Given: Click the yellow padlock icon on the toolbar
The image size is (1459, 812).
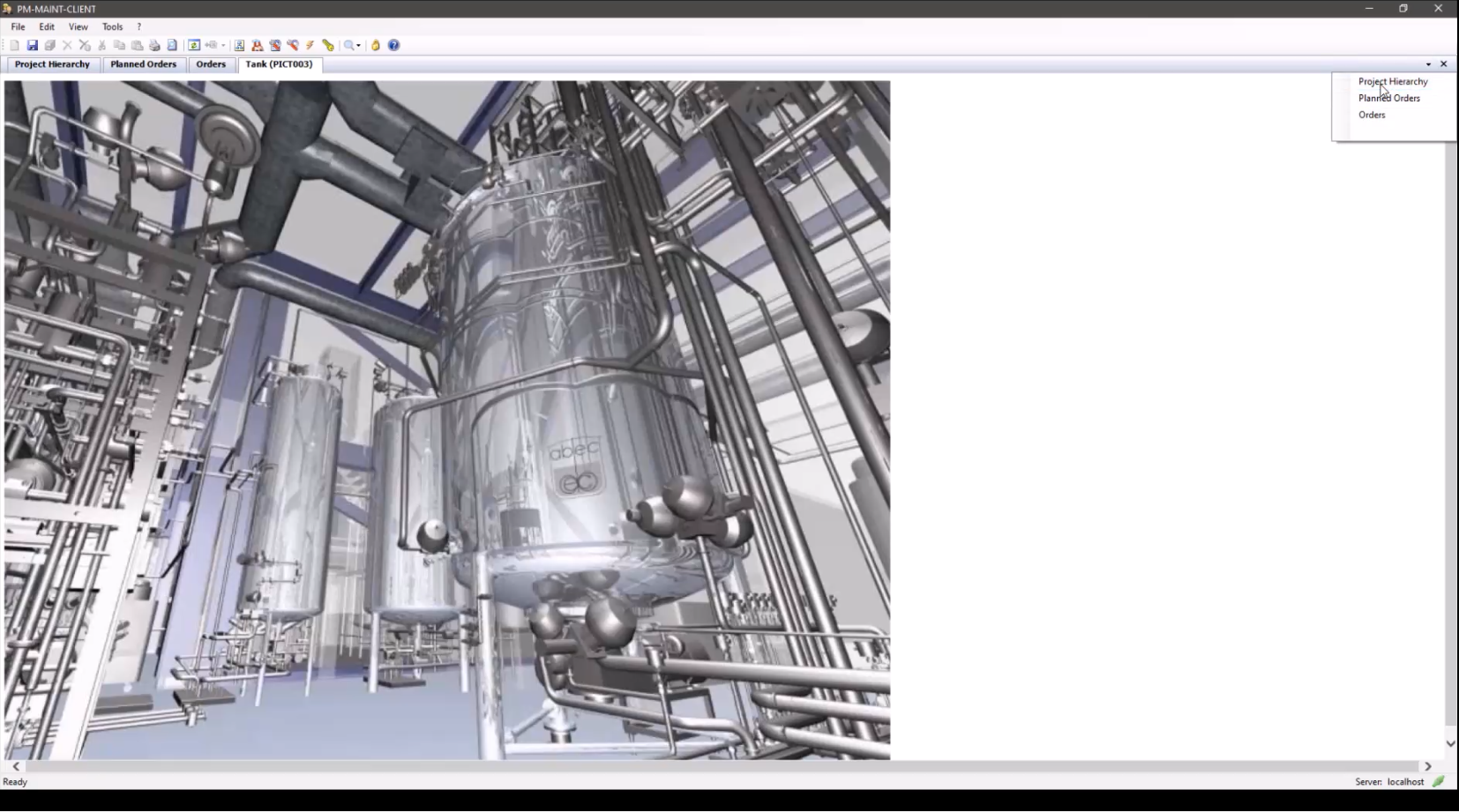Looking at the screenshot, I should 375,45.
